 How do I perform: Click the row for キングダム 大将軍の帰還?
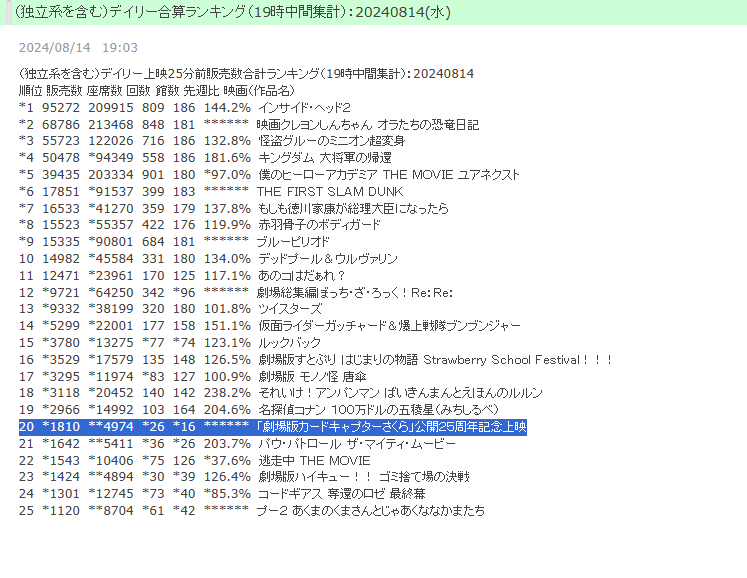coord(205,158)
